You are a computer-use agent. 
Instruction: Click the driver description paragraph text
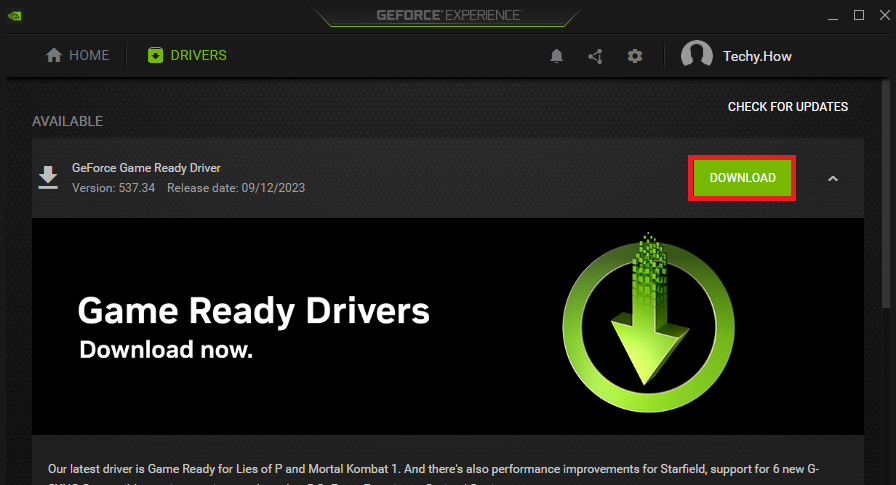point(434,475)
